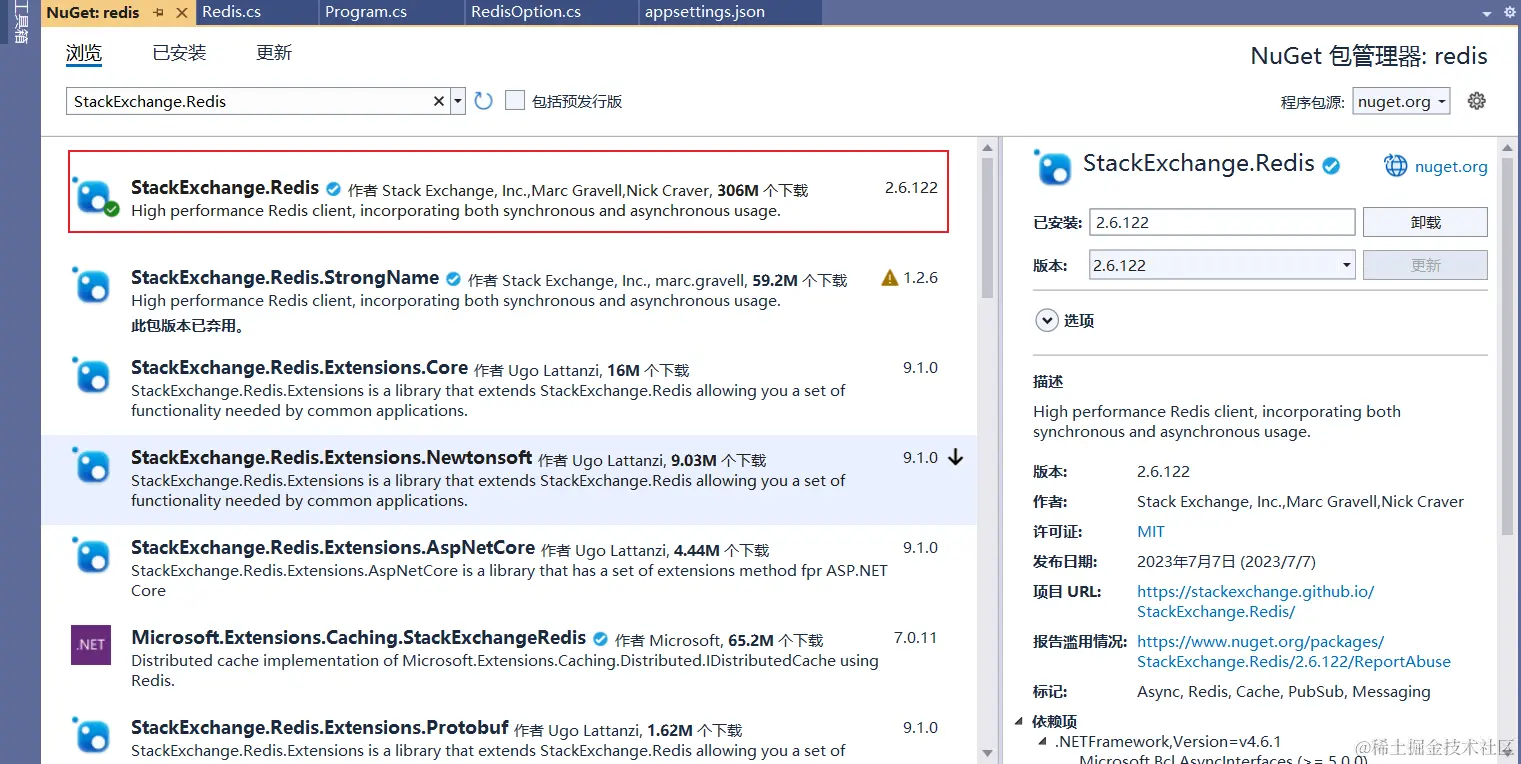Click the deprecation warning icon beside 1.2.6
Image resolution: width=1521 pixels, height=764 pixels.
pos(890,278)
